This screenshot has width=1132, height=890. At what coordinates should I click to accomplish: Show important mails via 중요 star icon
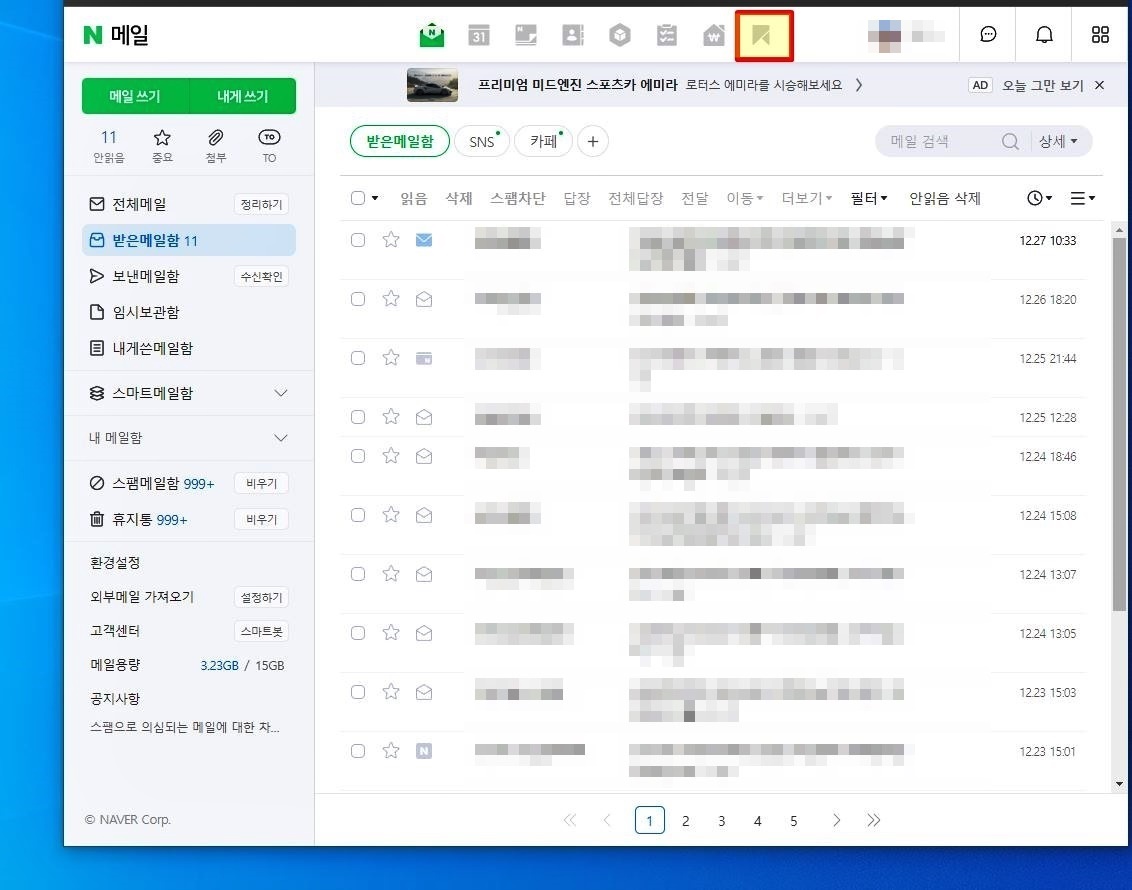pos(162,145)
